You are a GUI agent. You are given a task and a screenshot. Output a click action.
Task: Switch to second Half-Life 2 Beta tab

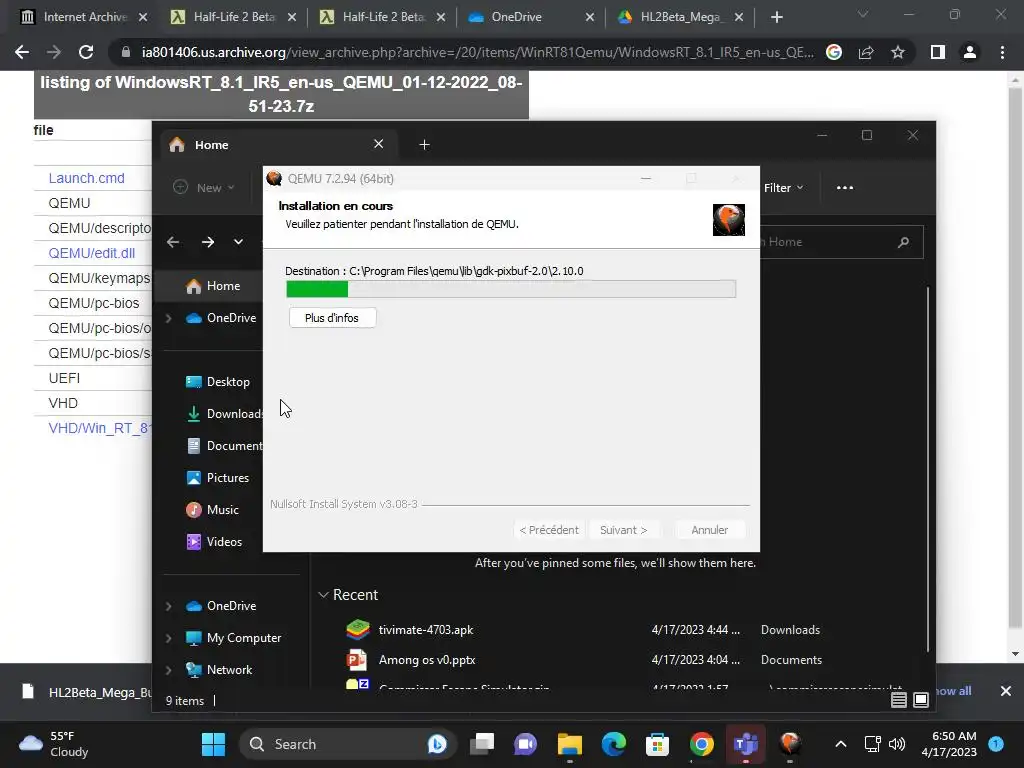pyautogui.click(x=383, y=17)
